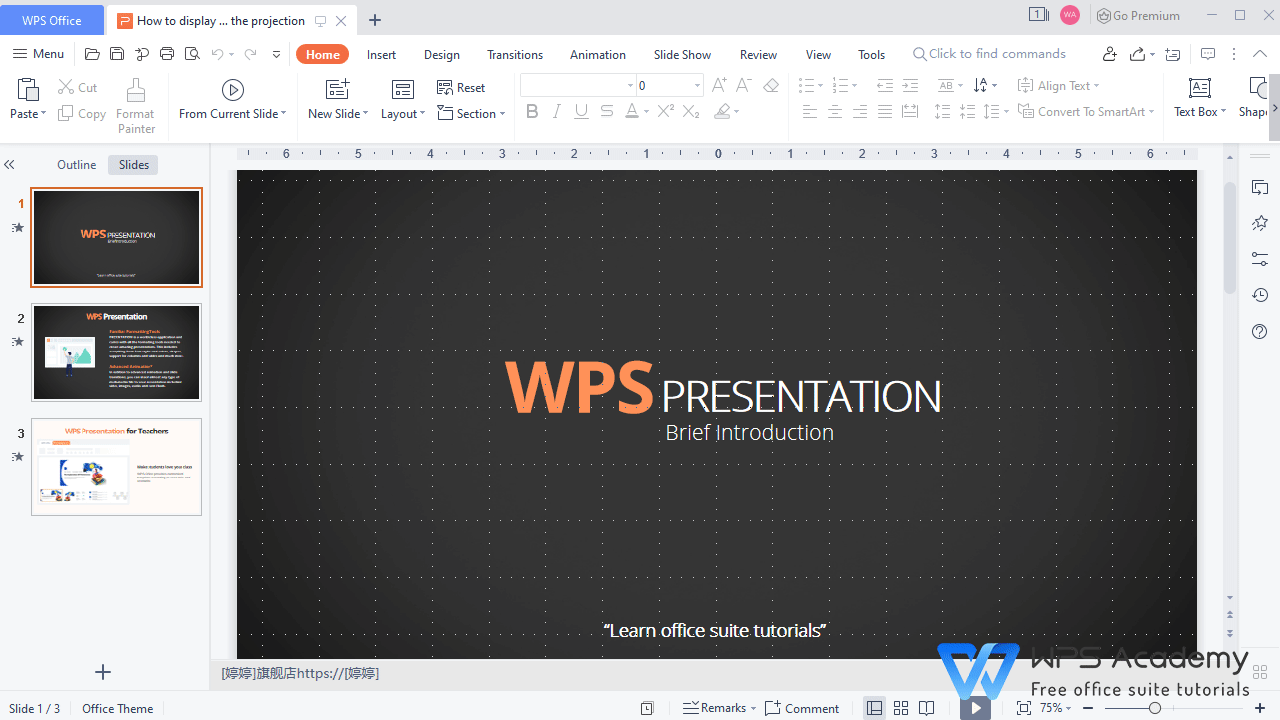Select slide 3 thumbnail in the panel

pos(116,467)
